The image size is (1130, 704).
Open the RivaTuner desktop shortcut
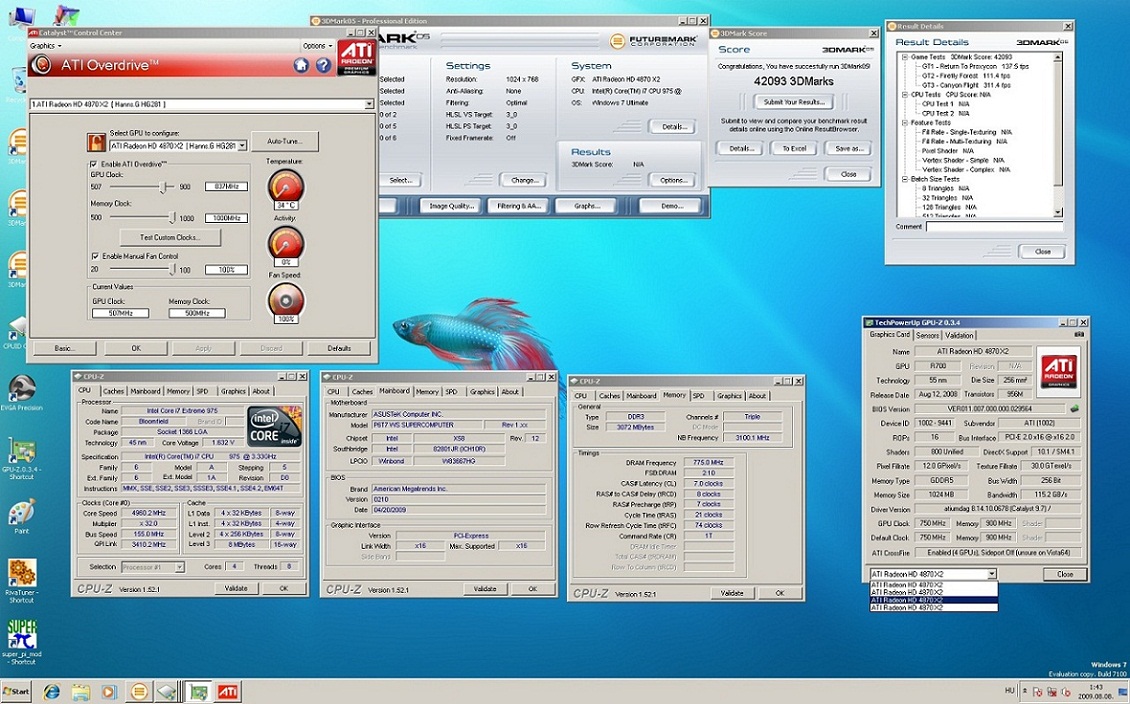coord(22,581)
